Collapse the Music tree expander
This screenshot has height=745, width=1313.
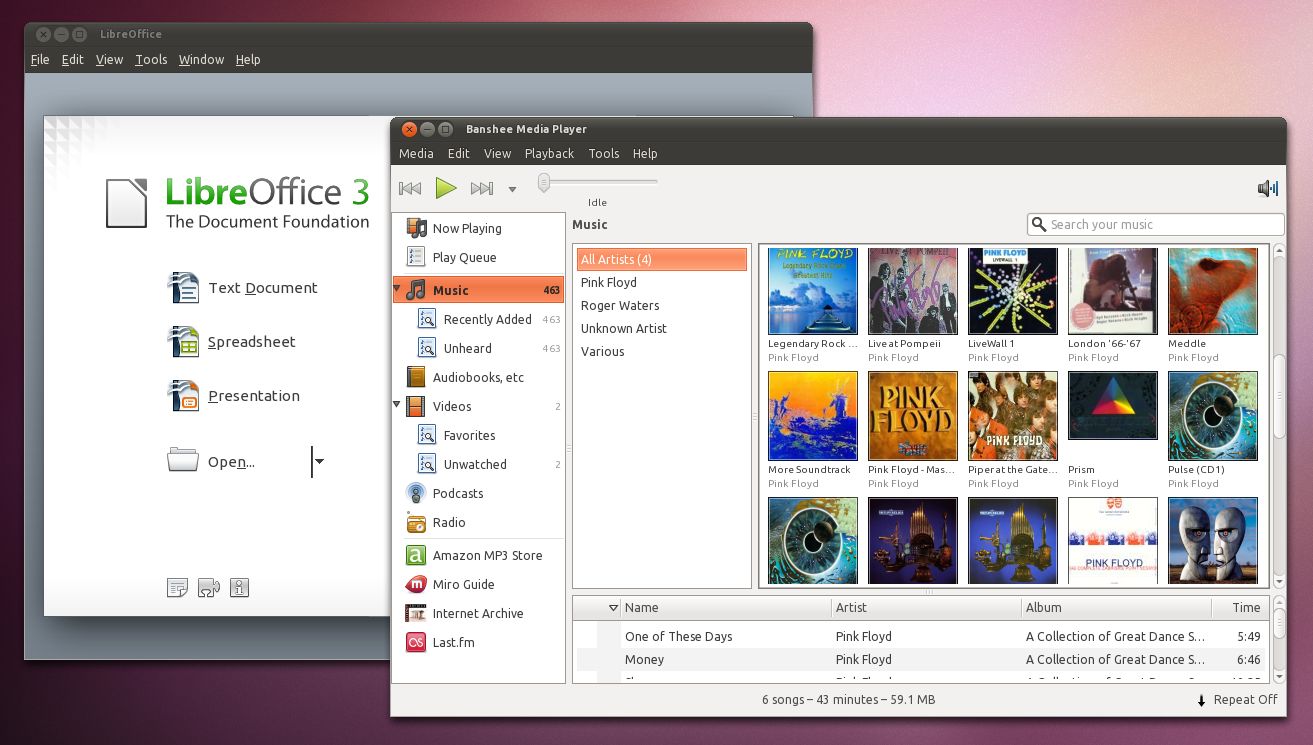398,289
